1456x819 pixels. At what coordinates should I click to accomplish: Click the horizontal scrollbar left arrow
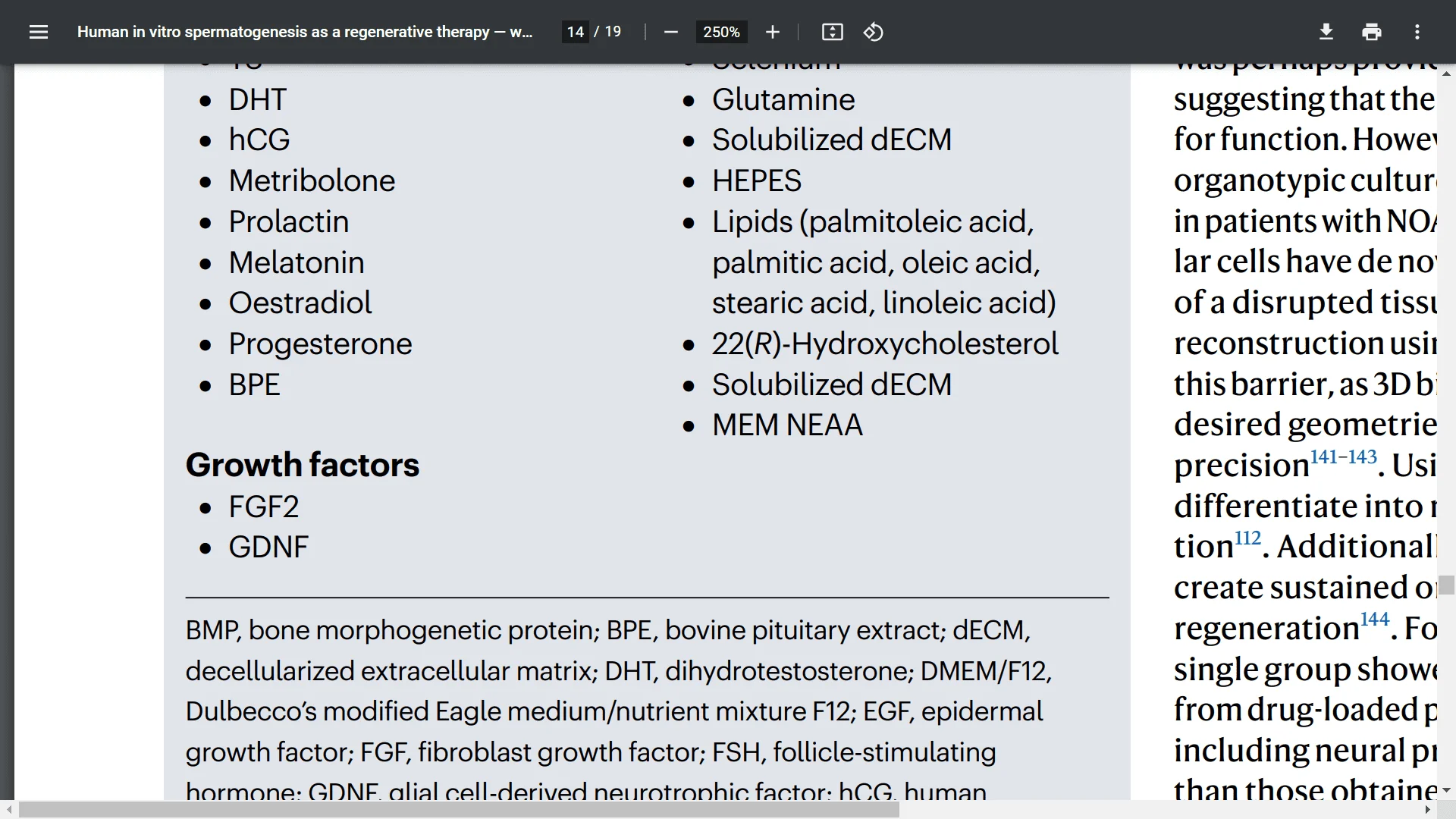(x=8, y=810)
